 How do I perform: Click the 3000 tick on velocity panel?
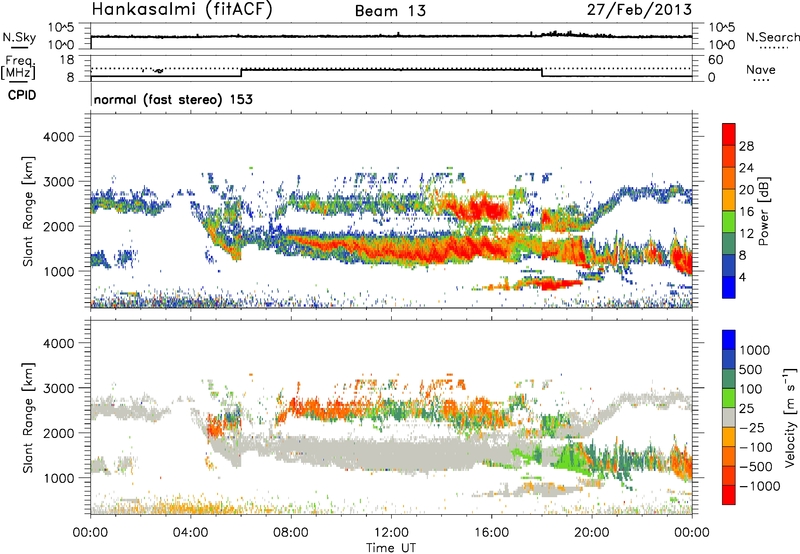[58, 388]
